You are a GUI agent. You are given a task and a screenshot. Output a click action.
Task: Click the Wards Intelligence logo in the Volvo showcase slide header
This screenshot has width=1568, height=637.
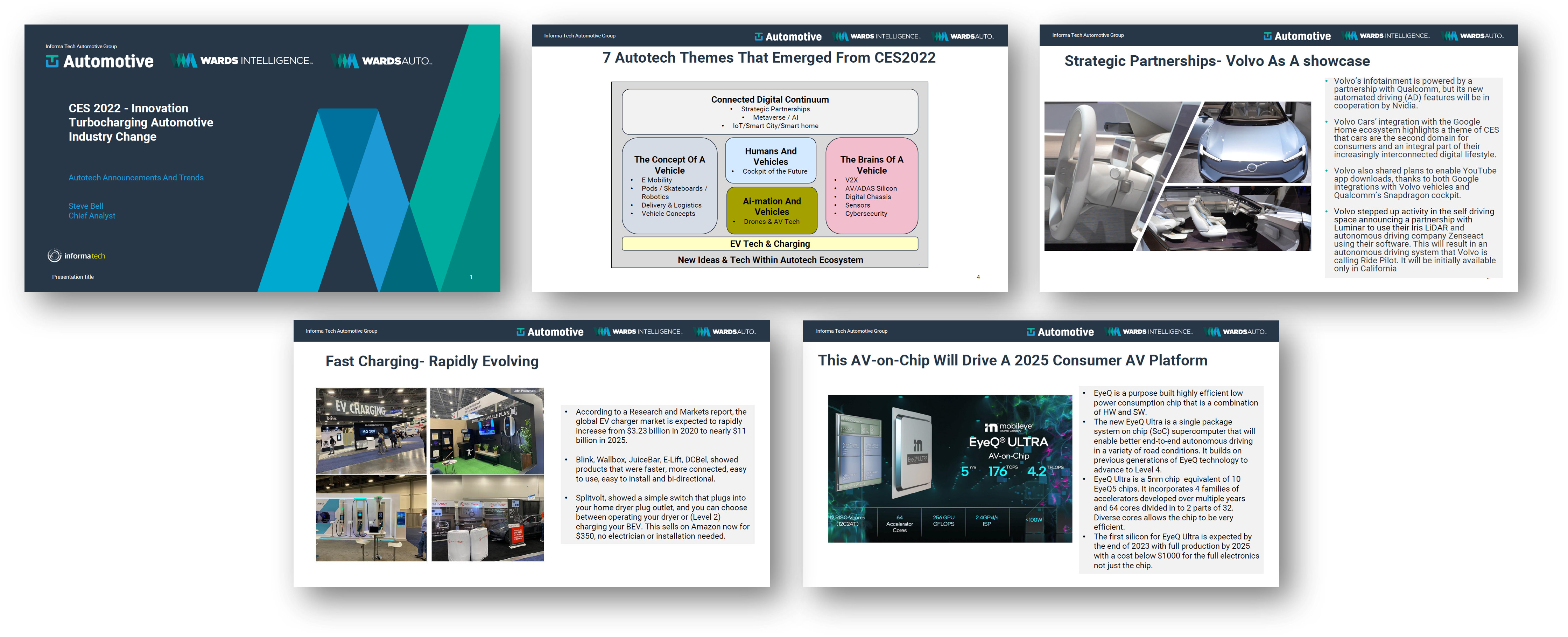(1387, 36)
